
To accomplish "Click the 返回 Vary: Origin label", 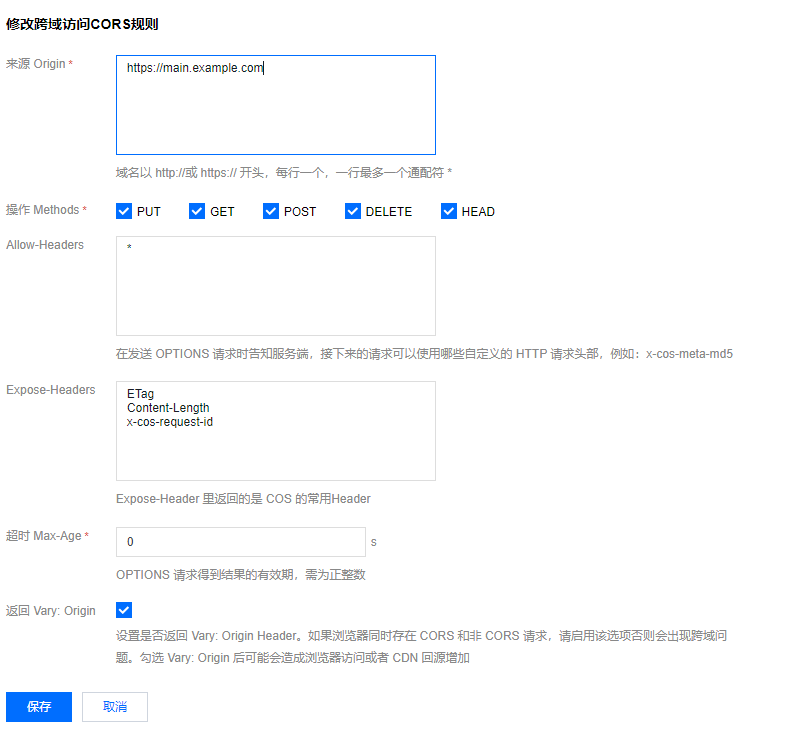I will (51, 611).
